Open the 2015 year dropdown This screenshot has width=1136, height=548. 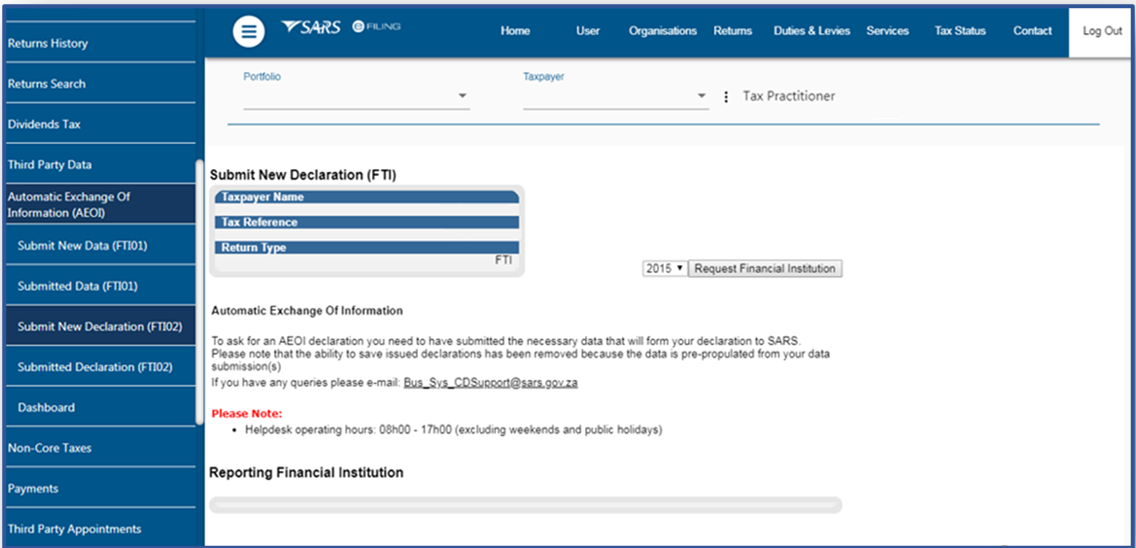tap(664, 269)
